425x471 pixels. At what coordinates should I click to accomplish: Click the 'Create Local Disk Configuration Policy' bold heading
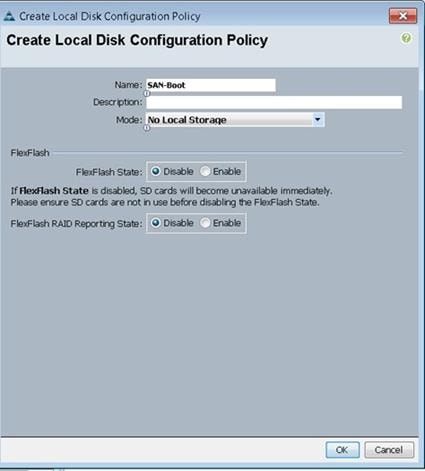[137, 40]
